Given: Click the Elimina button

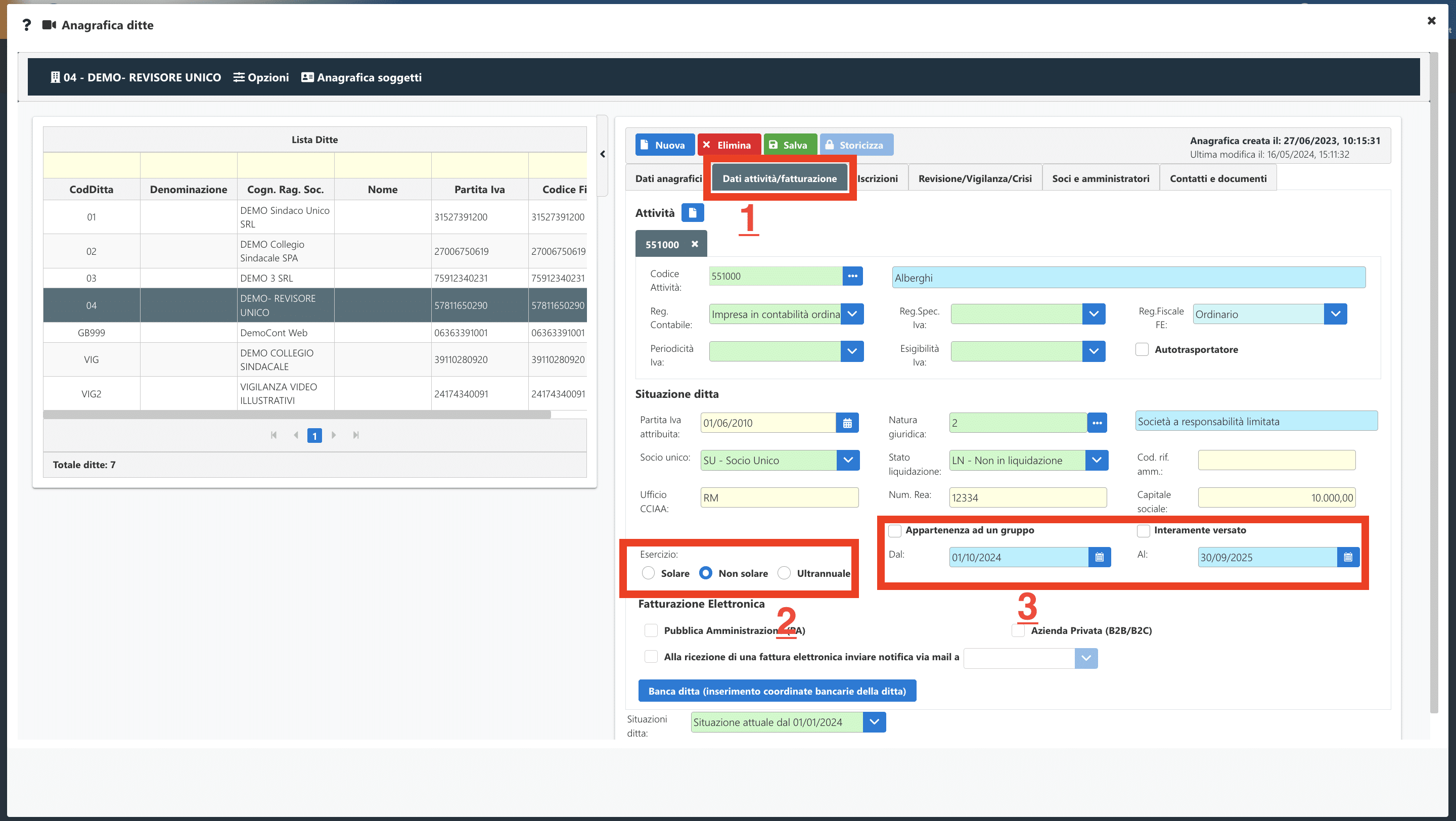Looking at the screenshot, I should [x=729, y=145].
